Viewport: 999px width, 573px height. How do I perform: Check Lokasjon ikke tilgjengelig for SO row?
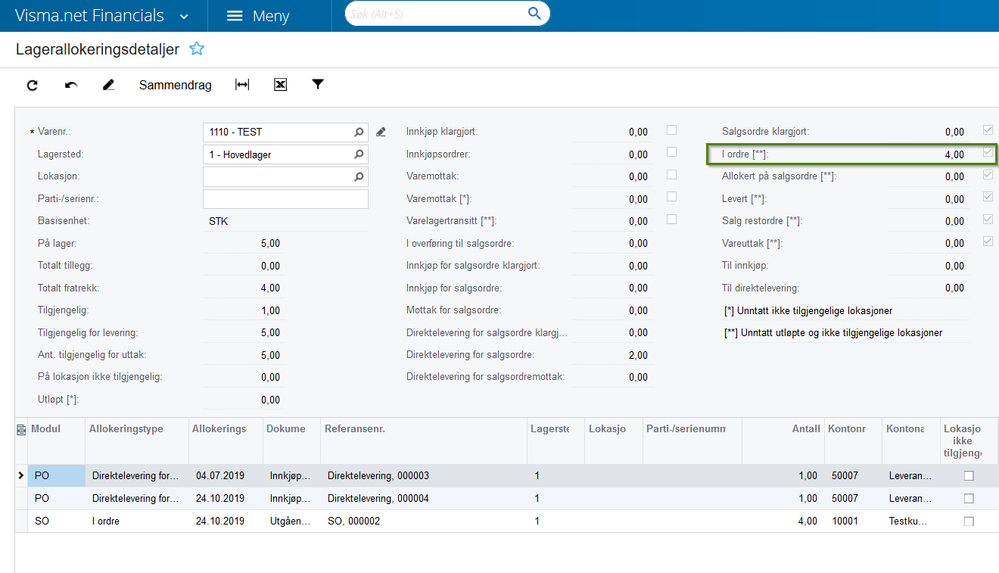pyautogui.click(x=969, y=521)
